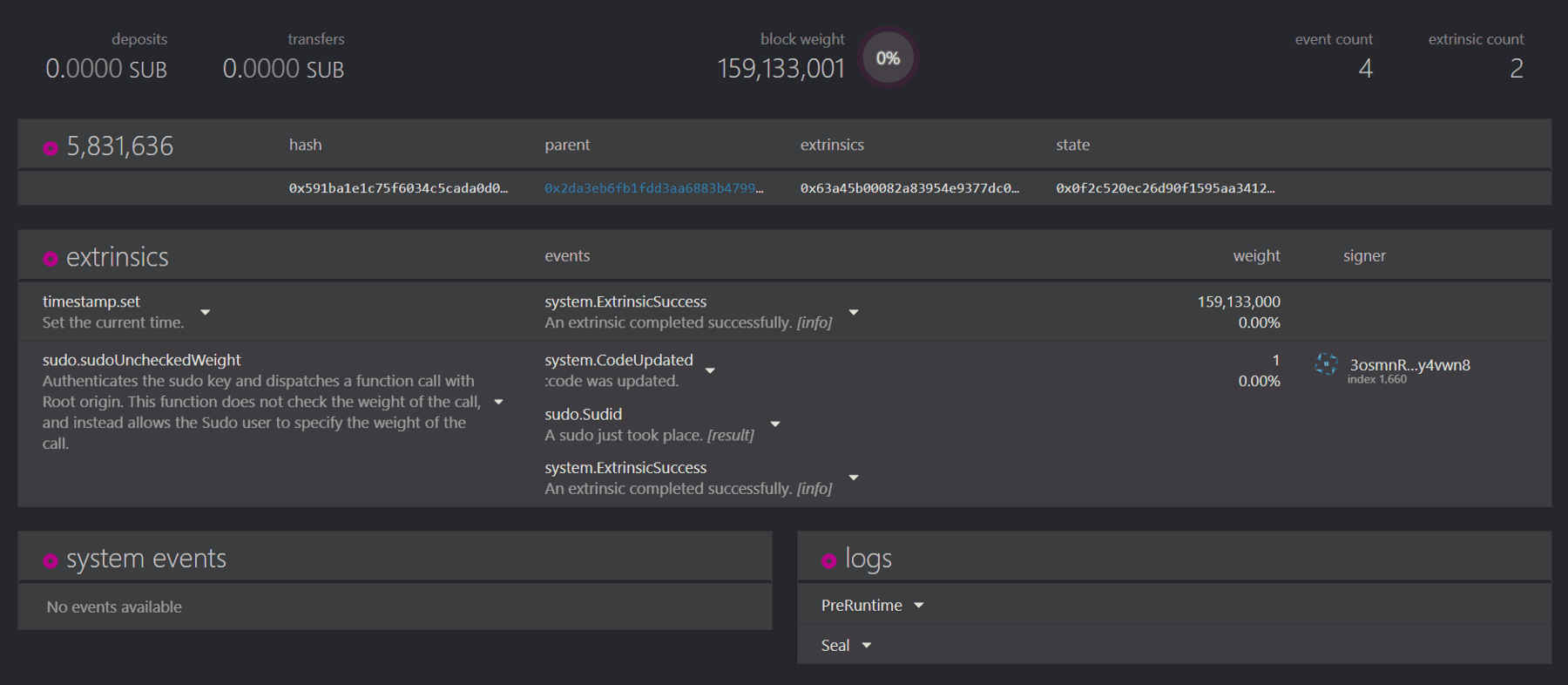Click the pink marker beside system events
1568x685 pixels.
click(51, 560)
